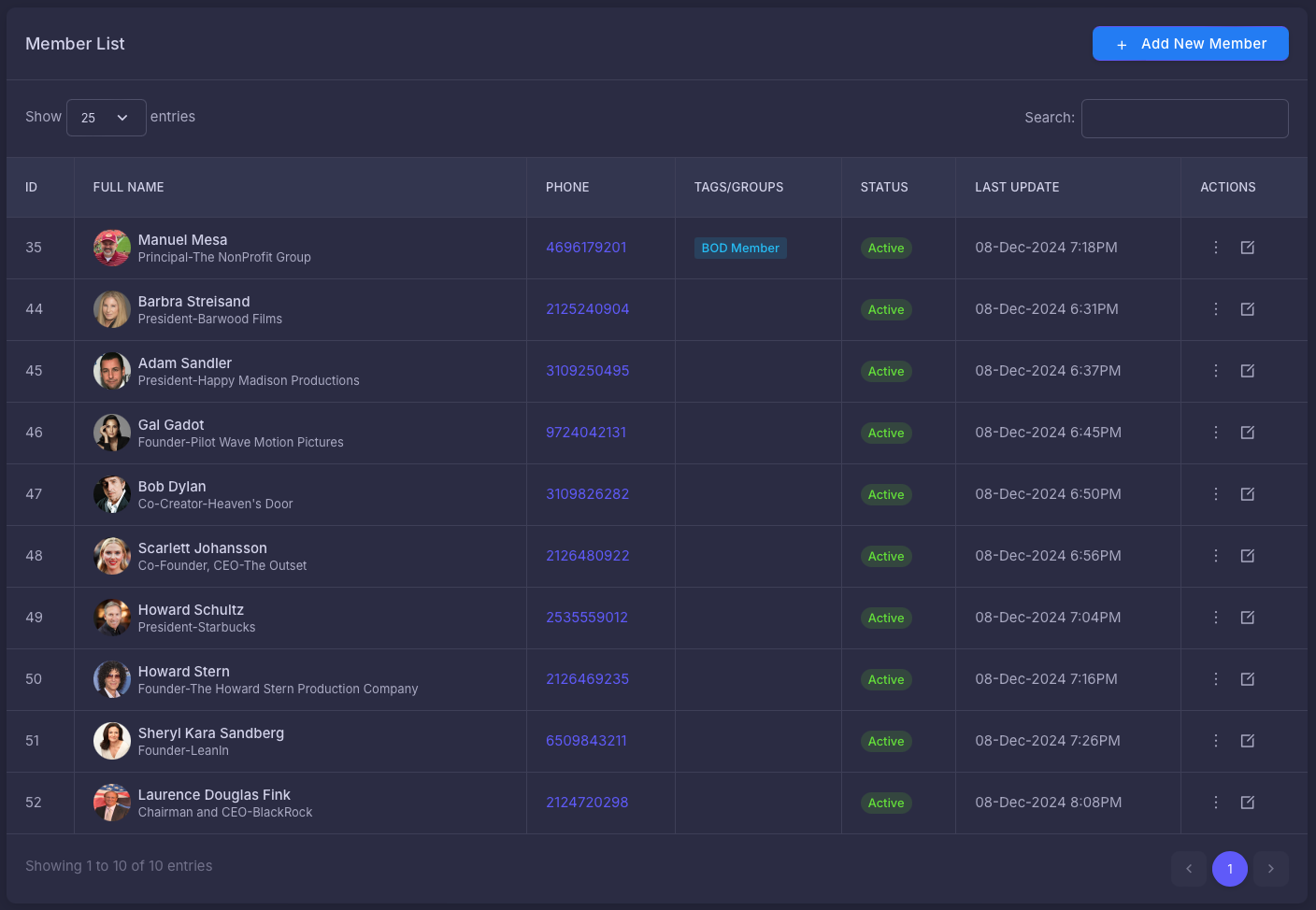Open more options menu for Scarlett Johansson
The image size is (1316, 910).
pyautogui.click(x=1215, y=556)
